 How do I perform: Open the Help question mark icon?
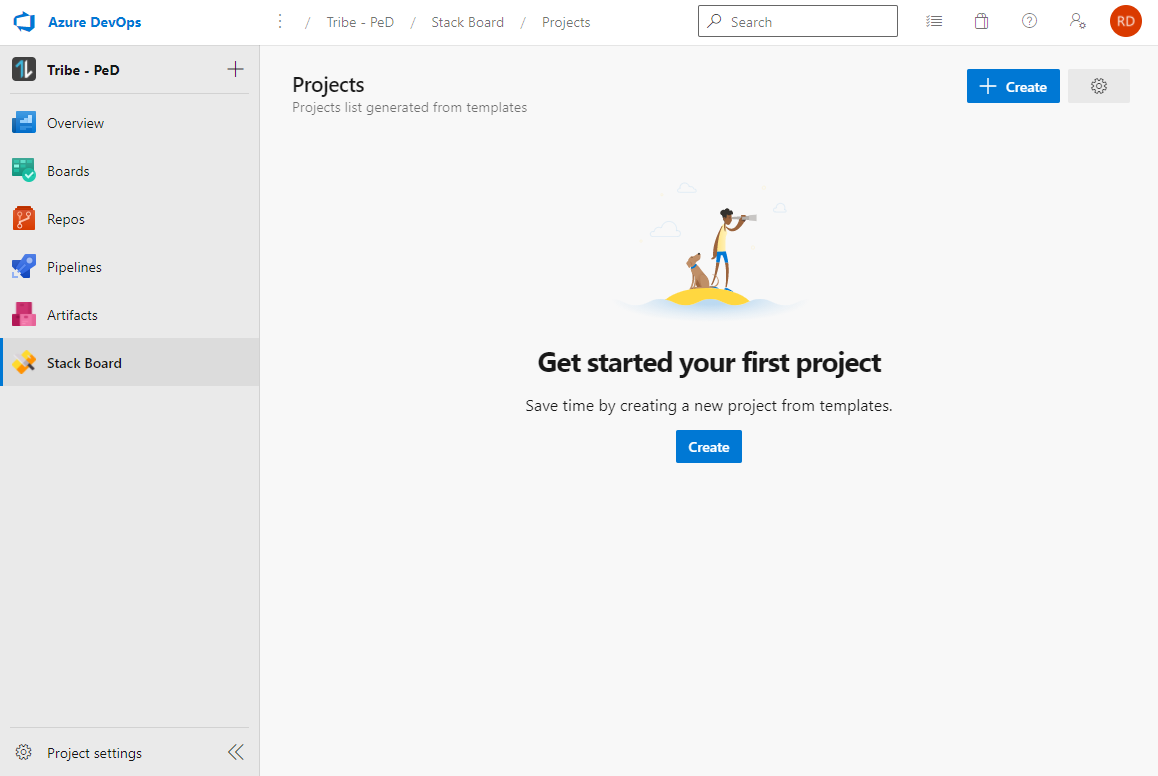(1029, 21)
